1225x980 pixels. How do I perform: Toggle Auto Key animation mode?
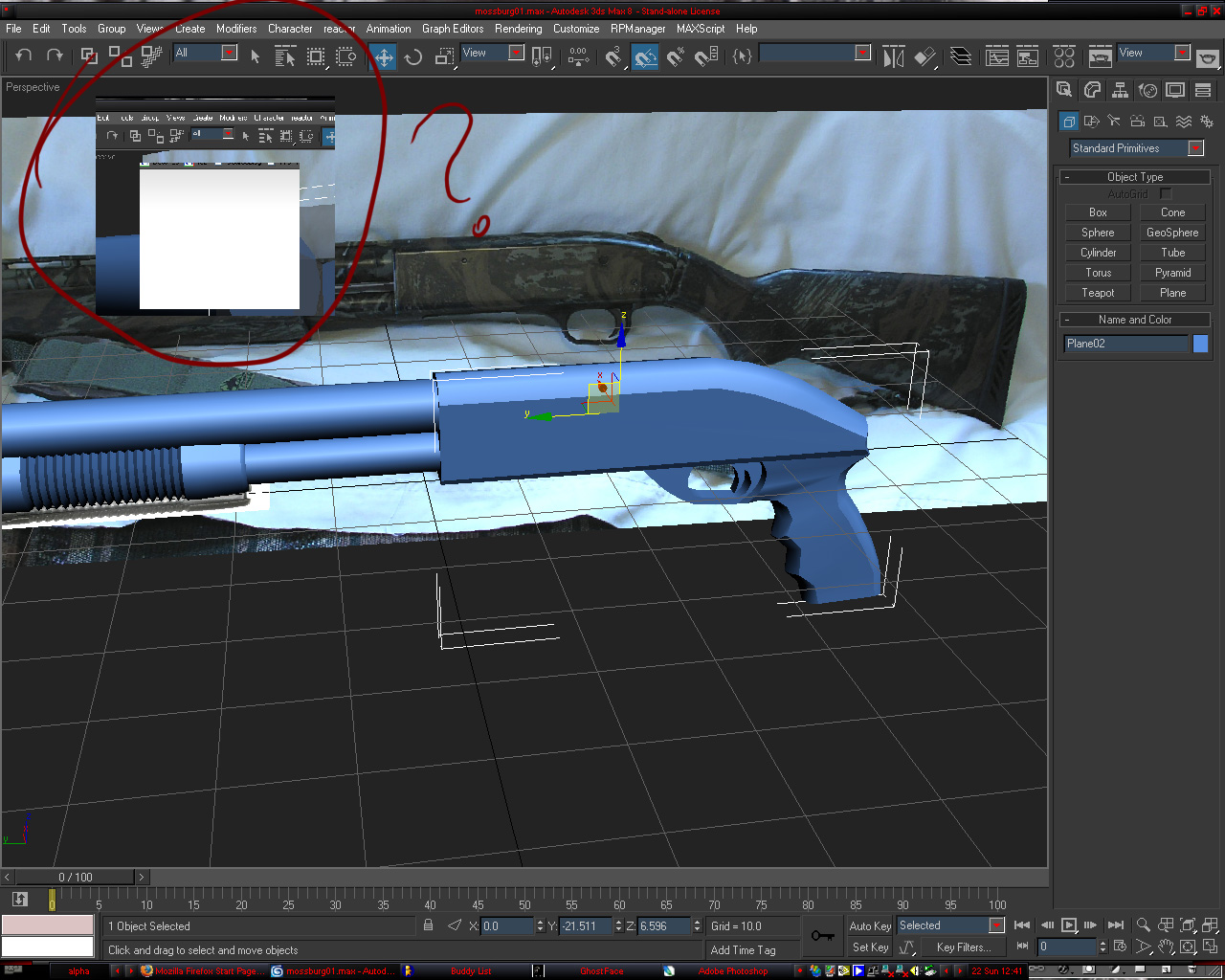click(x=870, y=925)
